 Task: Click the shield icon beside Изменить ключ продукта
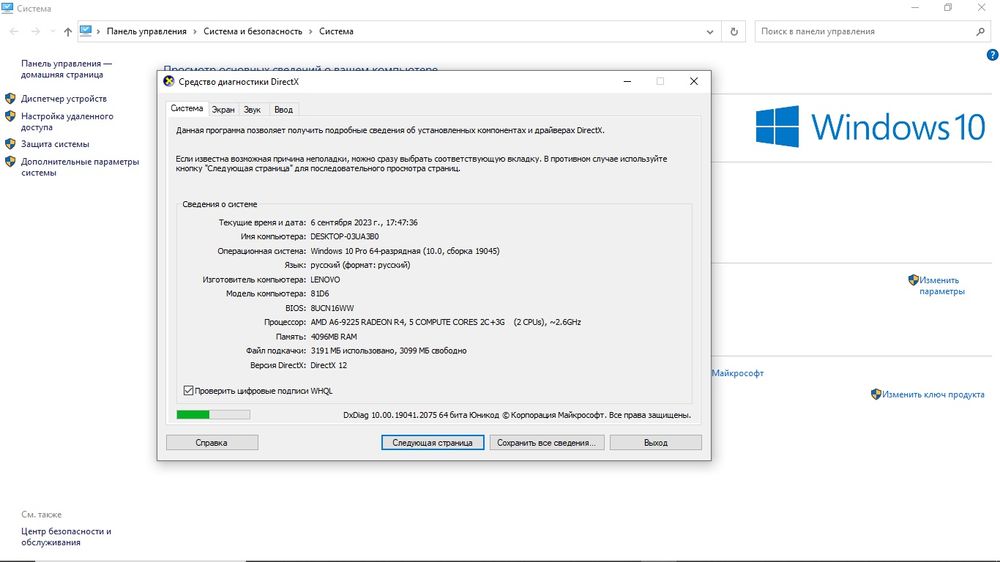(x=876, y=394)
